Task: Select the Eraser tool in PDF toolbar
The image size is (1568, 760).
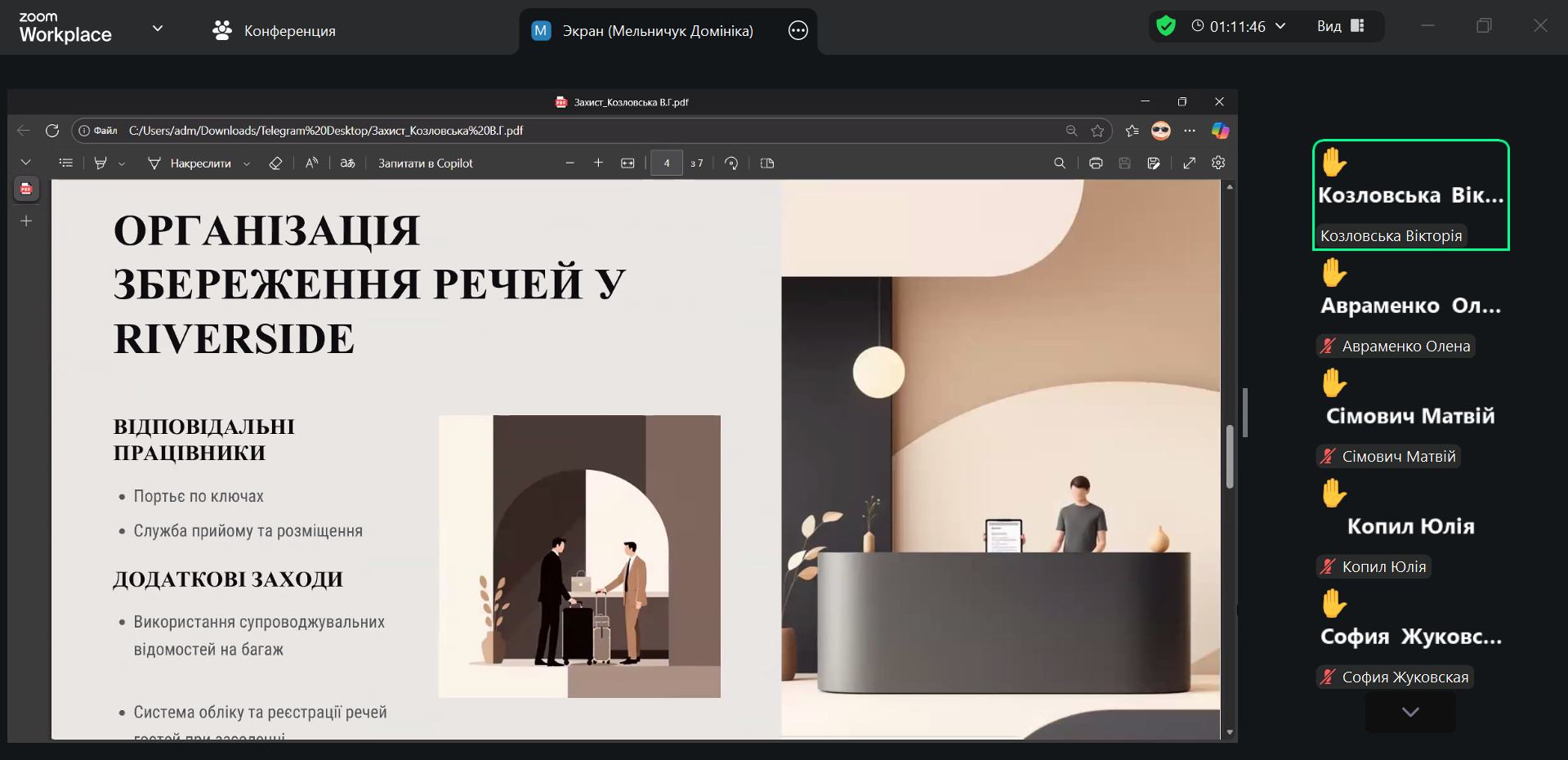Action: (275, 163)
